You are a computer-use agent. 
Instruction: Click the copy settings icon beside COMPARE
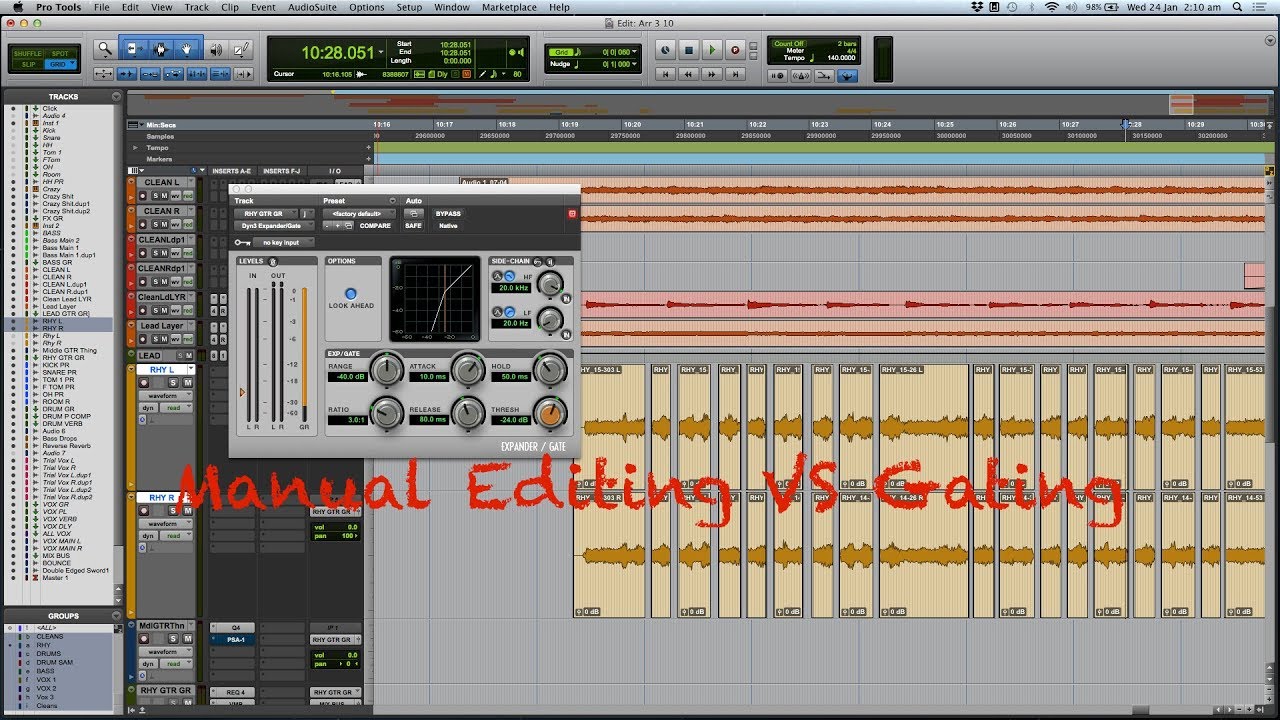coord(348,226)
